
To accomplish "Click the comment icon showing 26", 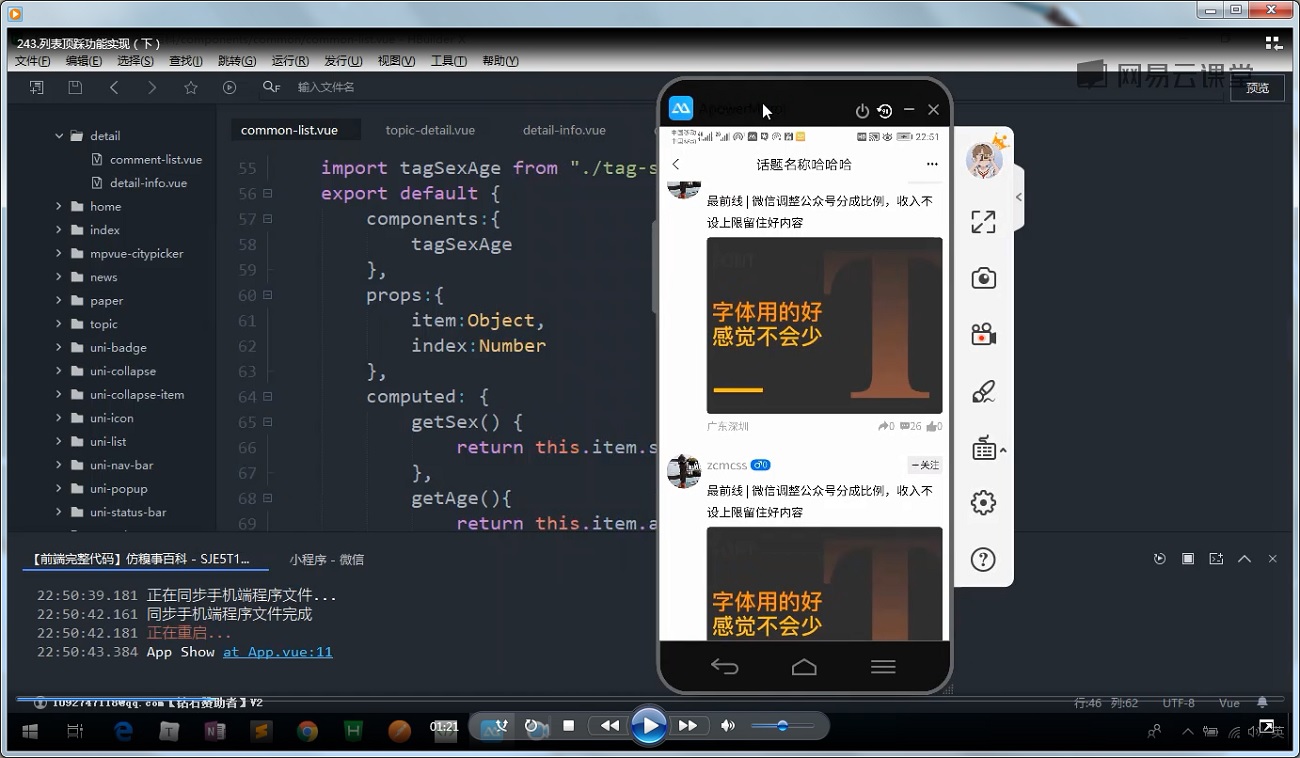I will coord(905,427).
